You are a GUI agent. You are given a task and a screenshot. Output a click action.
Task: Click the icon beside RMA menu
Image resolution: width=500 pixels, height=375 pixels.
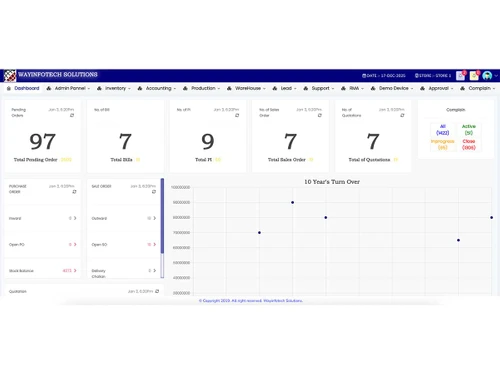[343, 88]
